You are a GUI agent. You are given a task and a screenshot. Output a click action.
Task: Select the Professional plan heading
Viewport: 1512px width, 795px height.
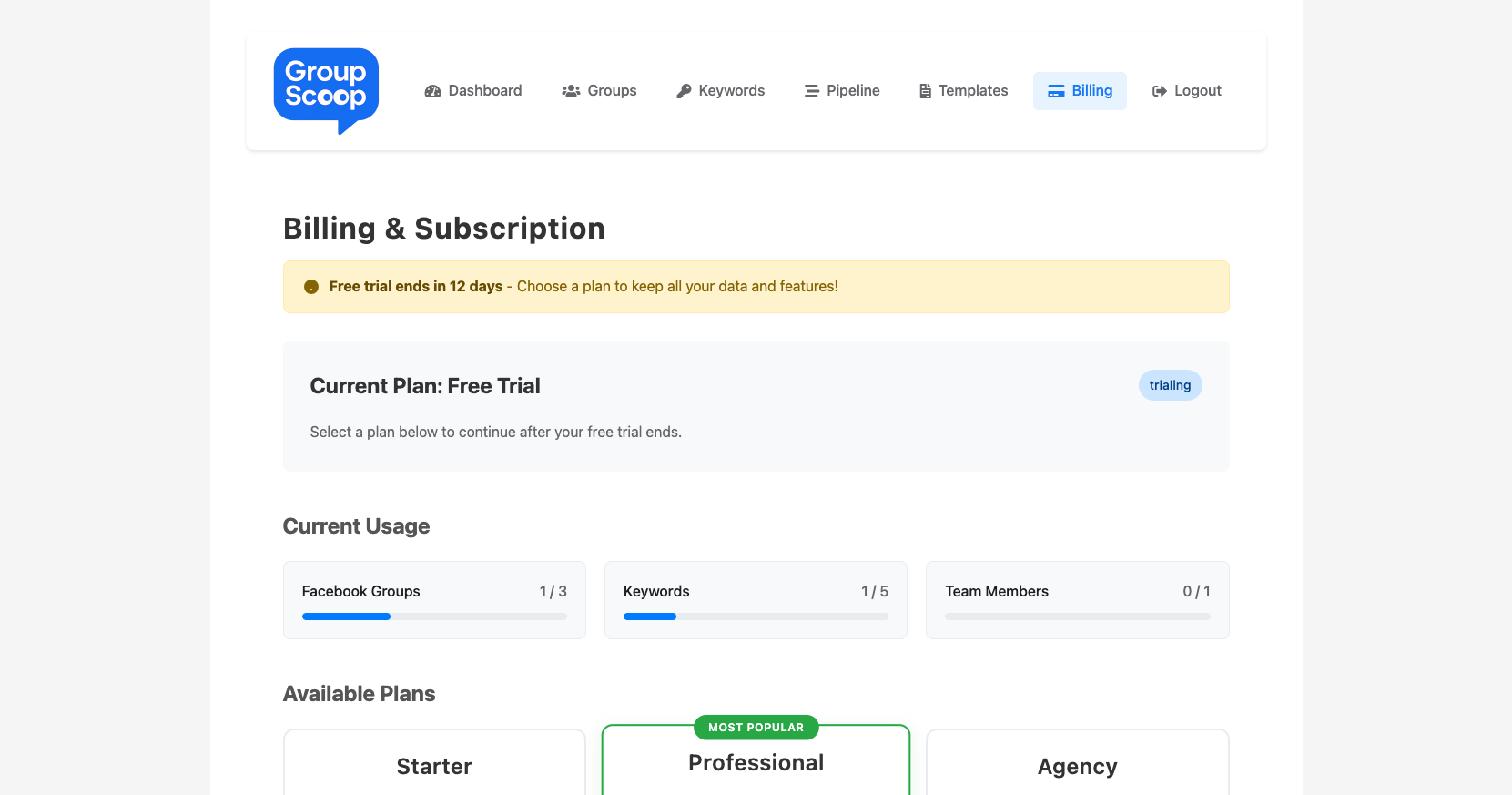(x=756, y=763)
